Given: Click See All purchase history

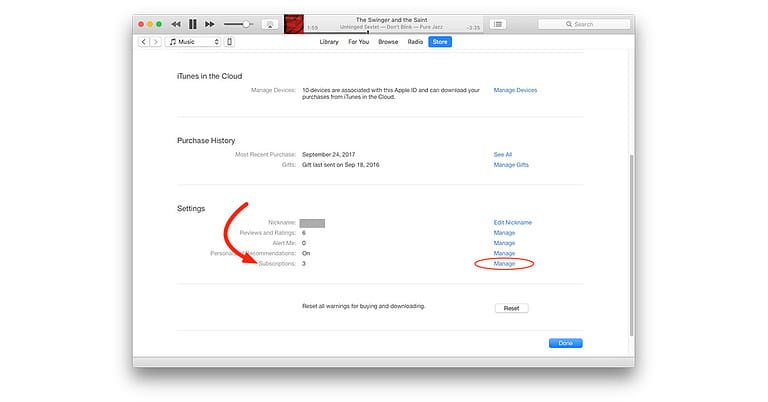Looking at the screenshot, I should point(503,154).
